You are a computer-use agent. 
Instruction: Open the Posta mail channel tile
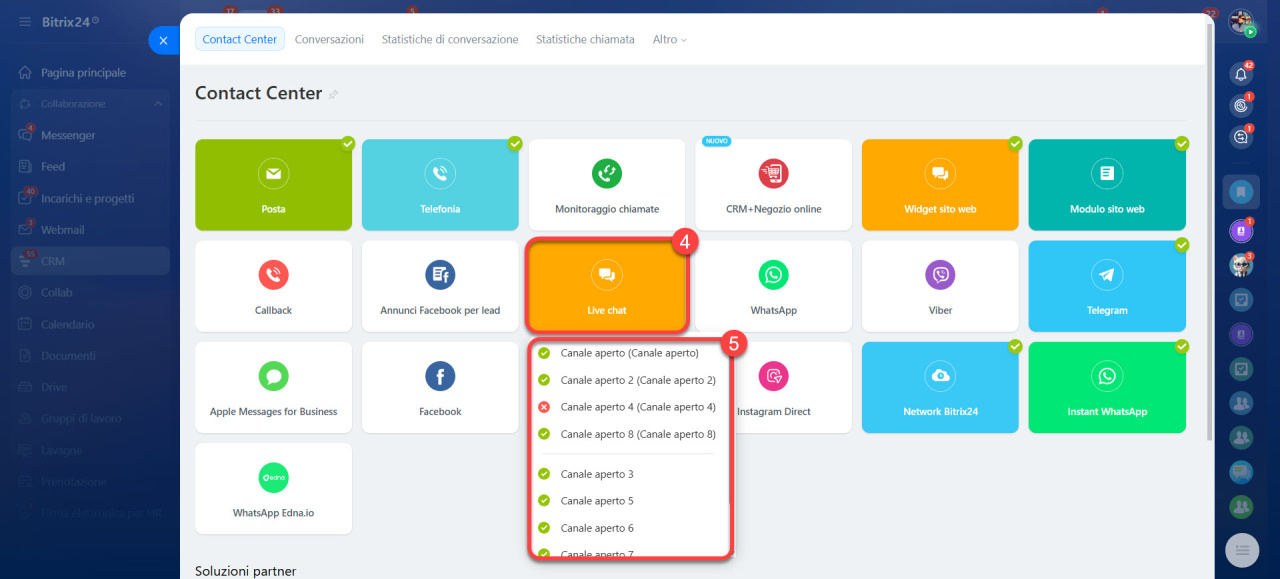point(273,185)
